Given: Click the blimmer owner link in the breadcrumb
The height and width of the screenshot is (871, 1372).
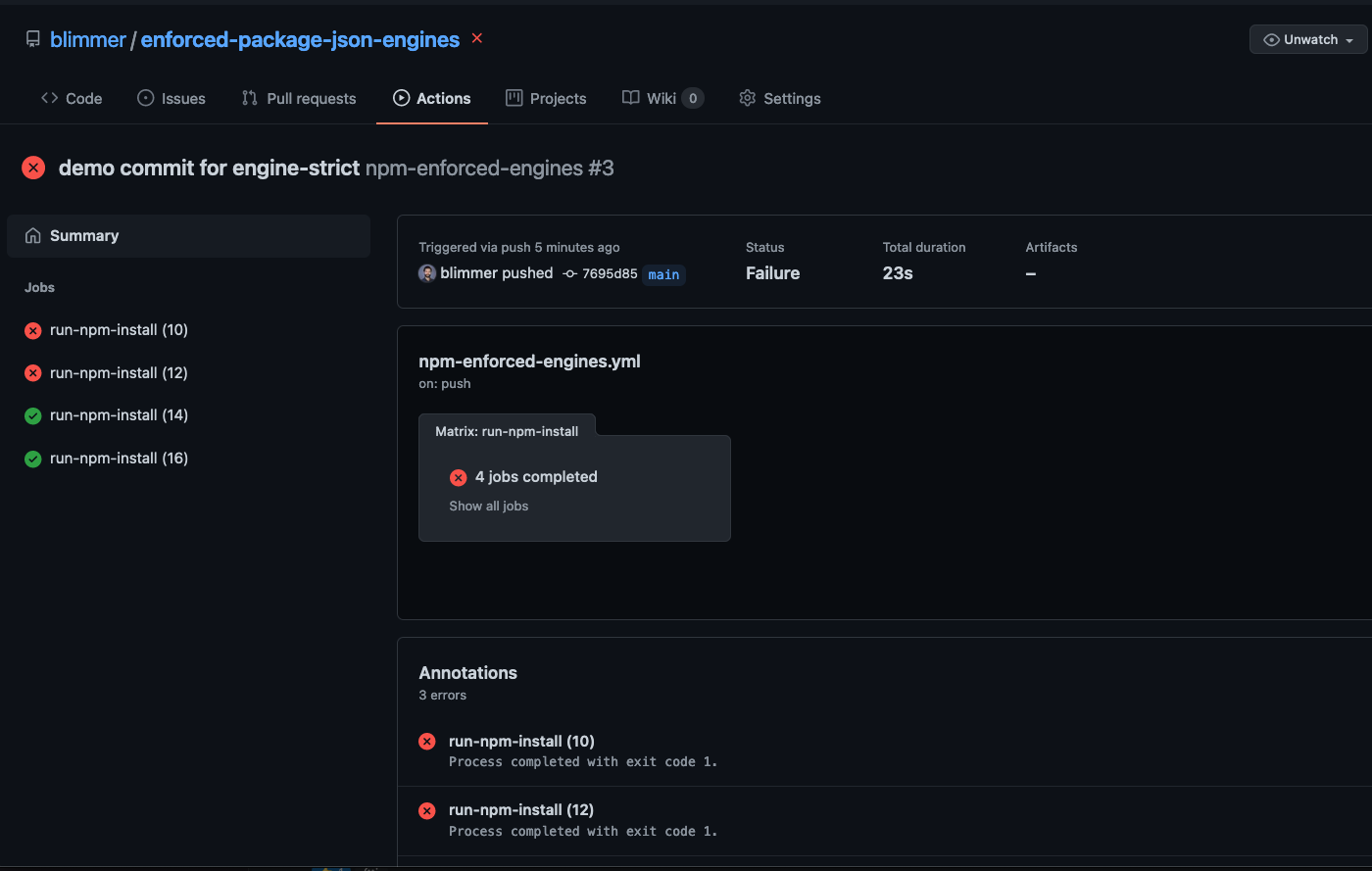Looking at the screenshot, I should tap(88, 39).
